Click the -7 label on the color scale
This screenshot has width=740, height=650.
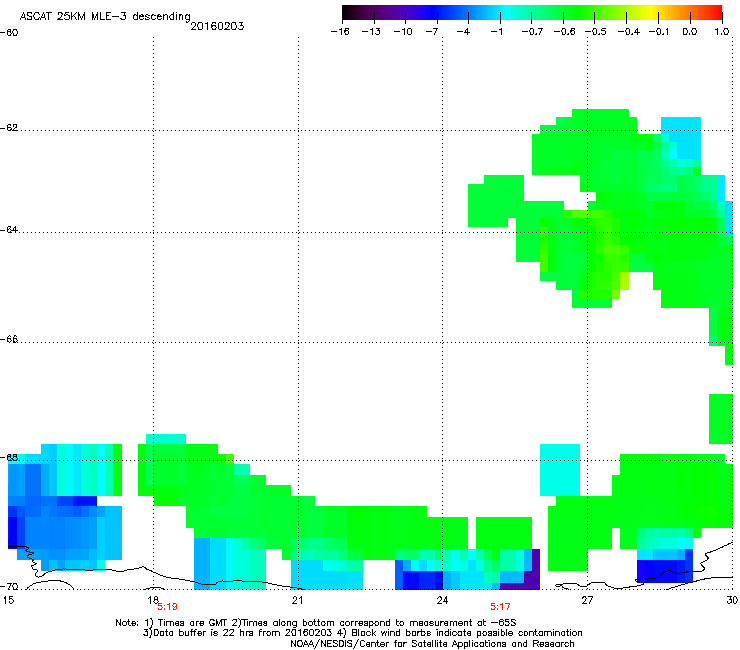click(x=432, y=32)
